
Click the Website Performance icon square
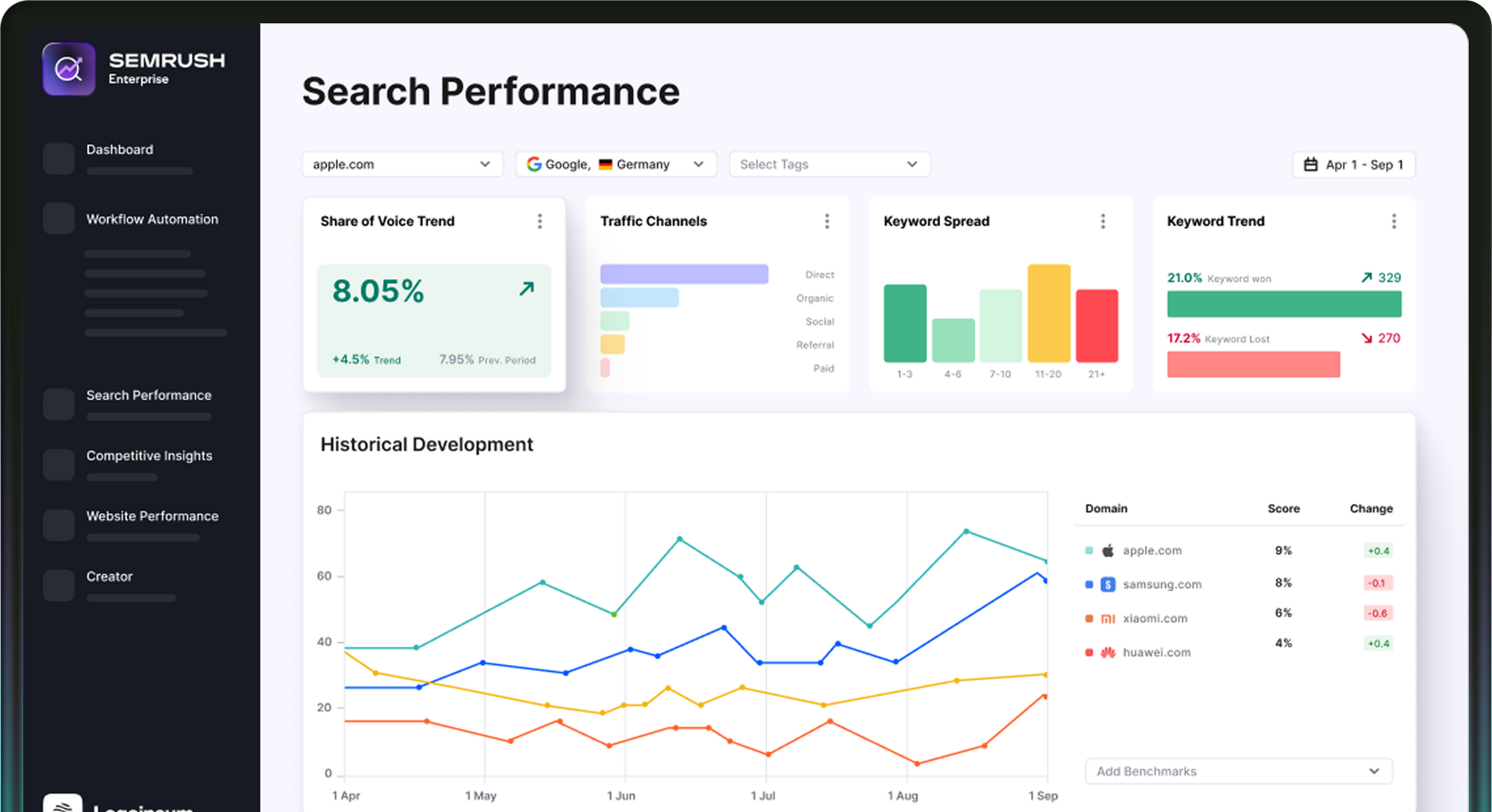(58, 524)
